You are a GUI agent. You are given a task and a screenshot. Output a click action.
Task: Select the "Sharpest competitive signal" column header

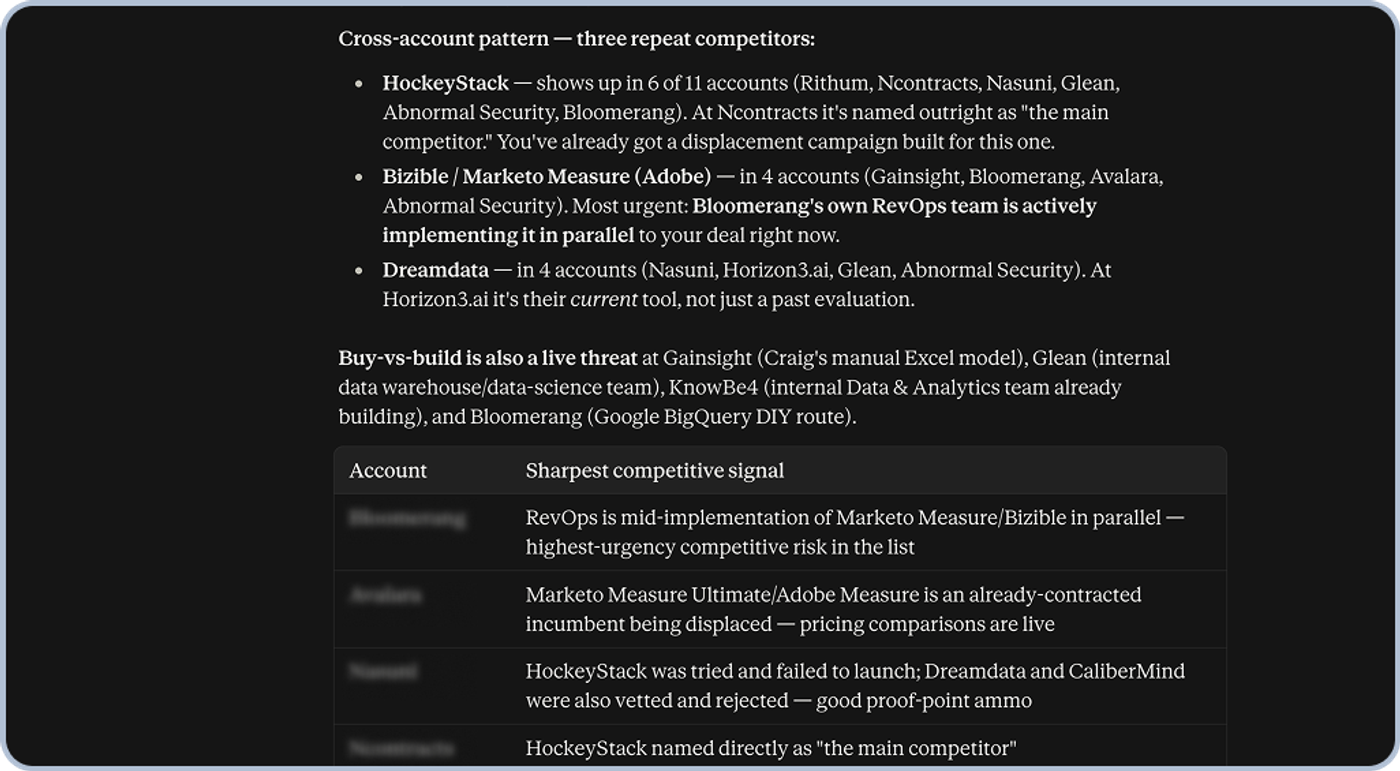[655, 470]
